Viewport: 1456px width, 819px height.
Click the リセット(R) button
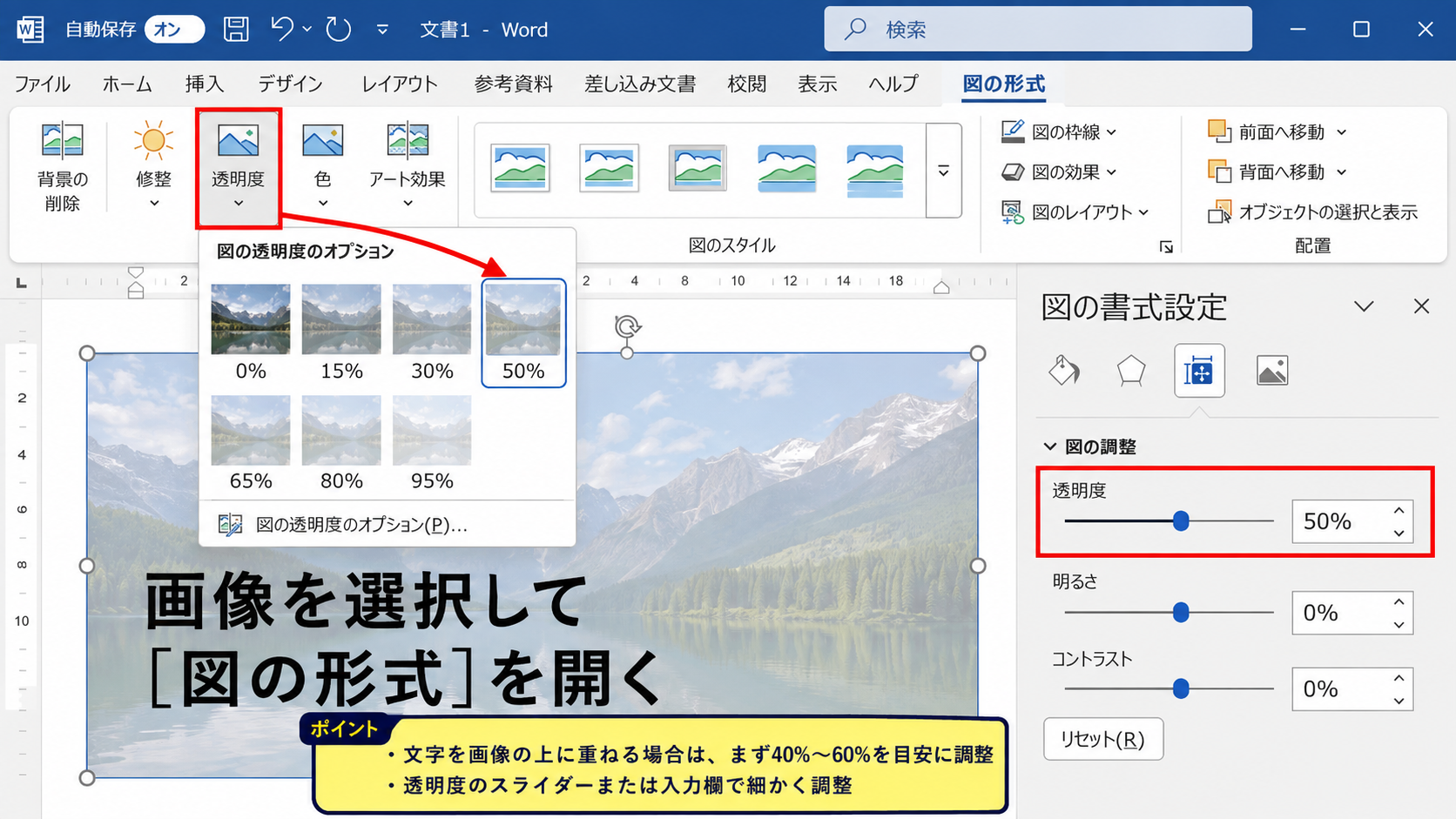(1103, 739)
